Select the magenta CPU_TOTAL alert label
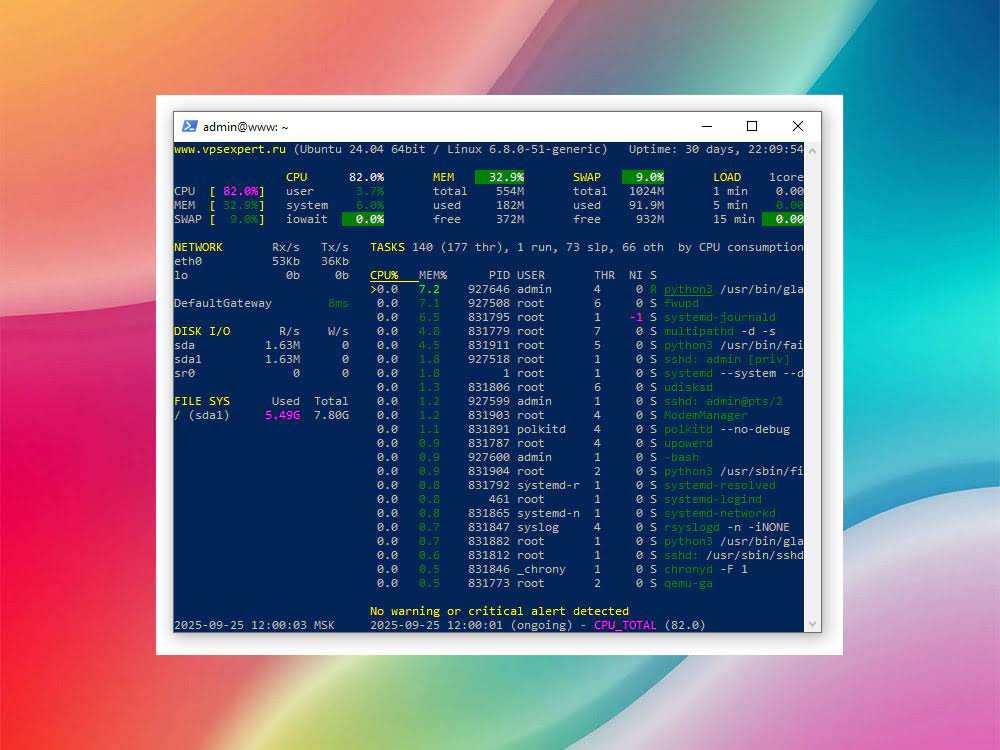The image size is (1000, 750). point(625,626)
